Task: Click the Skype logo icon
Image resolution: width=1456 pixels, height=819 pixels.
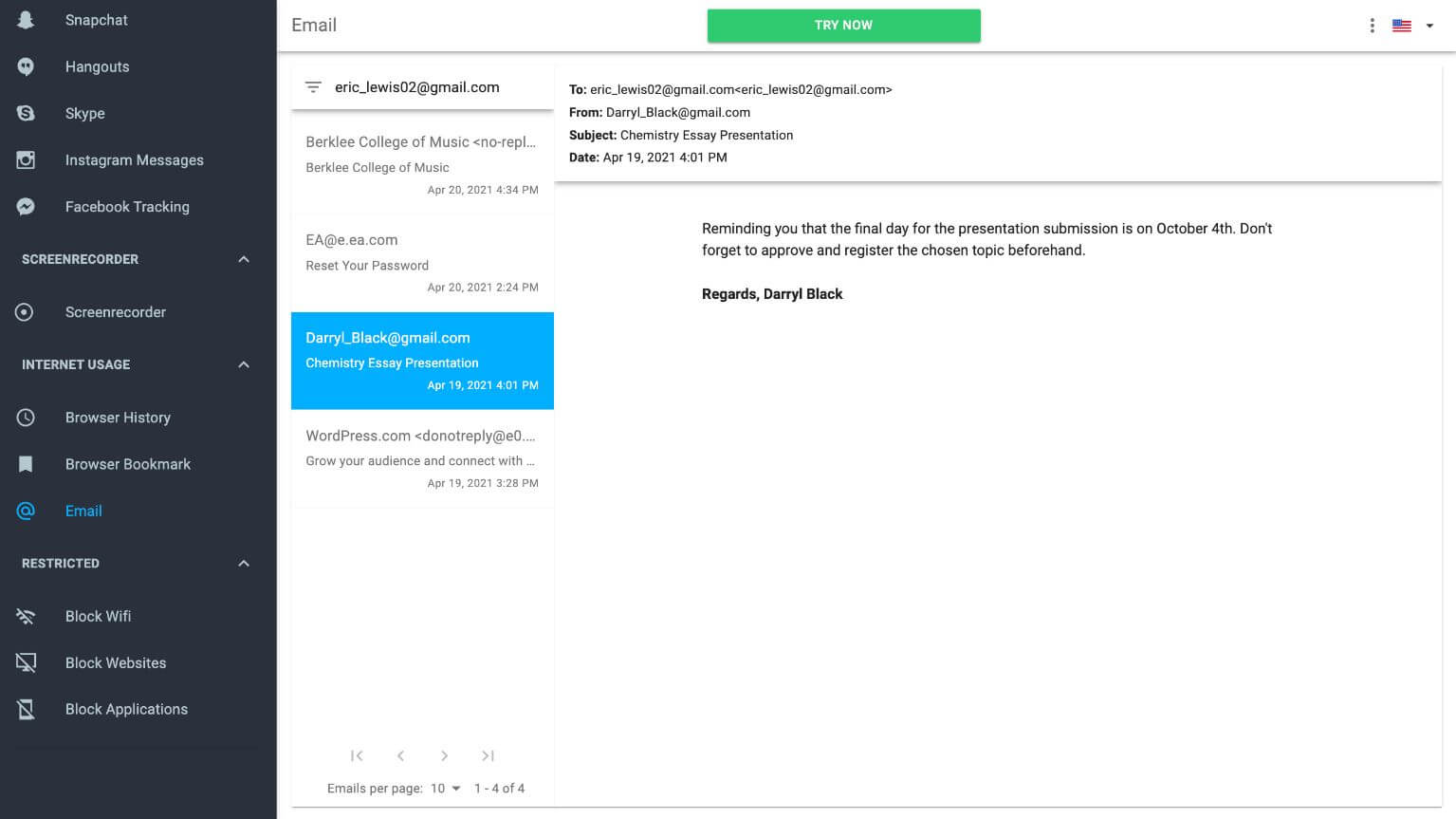Action: pyautogui.click(x=26, y=113)
